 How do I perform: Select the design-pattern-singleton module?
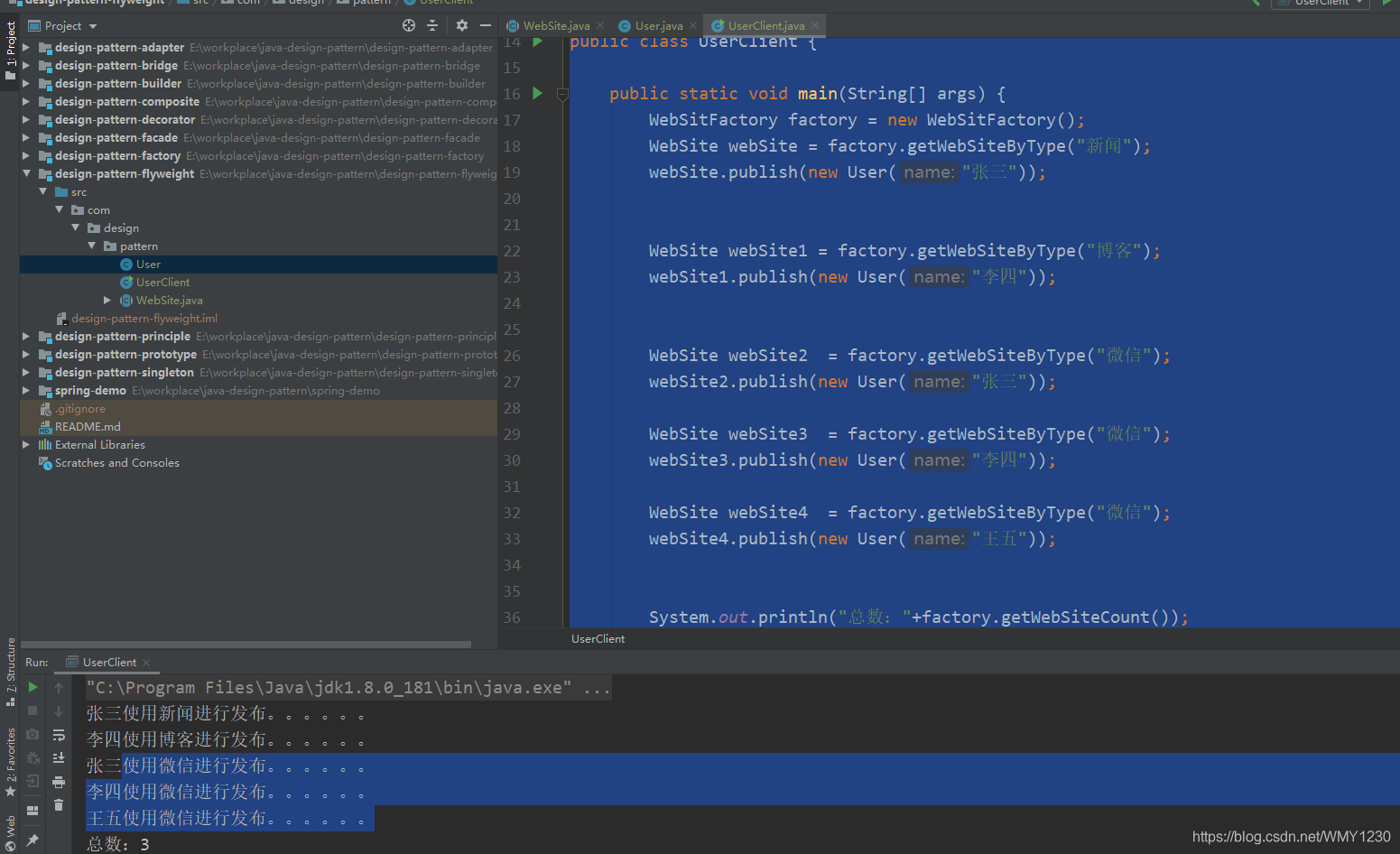[124, 372]
